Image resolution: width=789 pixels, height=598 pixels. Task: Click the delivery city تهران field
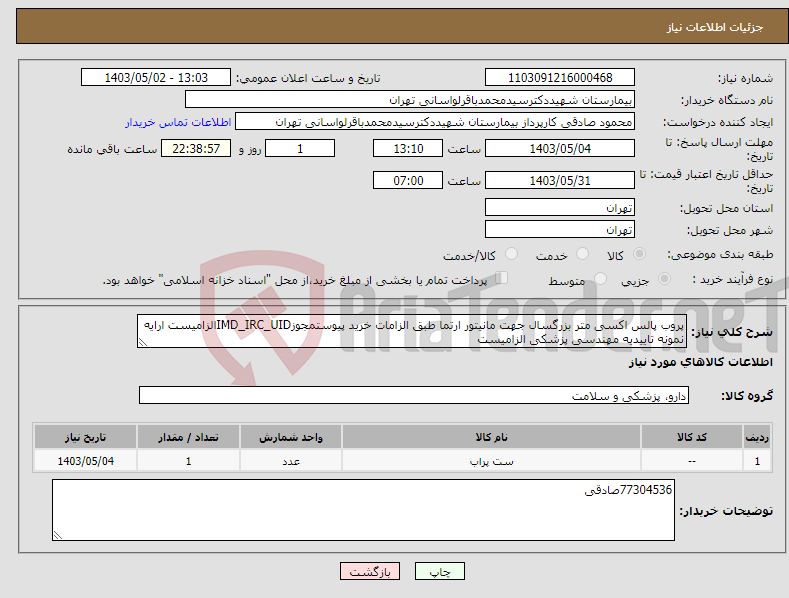pyautogui.click(x=560, y=230)
